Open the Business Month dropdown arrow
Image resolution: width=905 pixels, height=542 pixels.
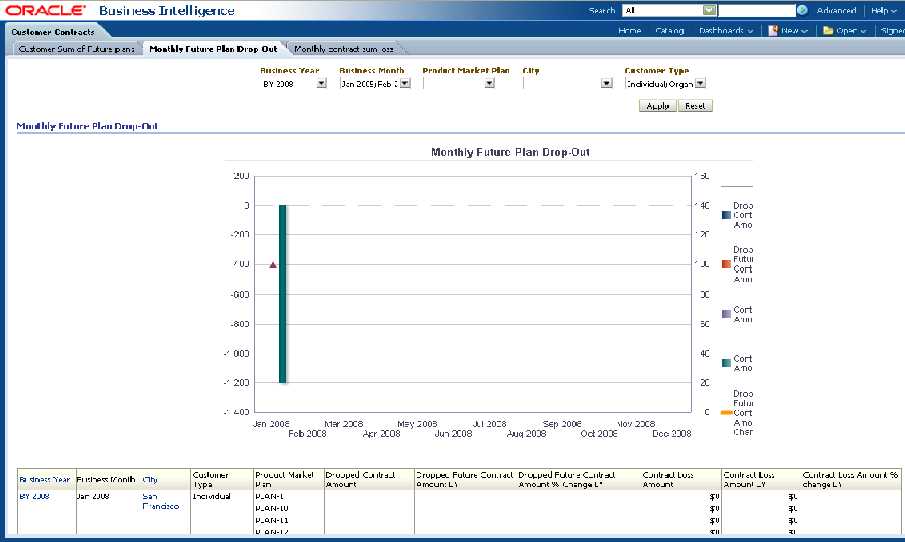[405, 84]
